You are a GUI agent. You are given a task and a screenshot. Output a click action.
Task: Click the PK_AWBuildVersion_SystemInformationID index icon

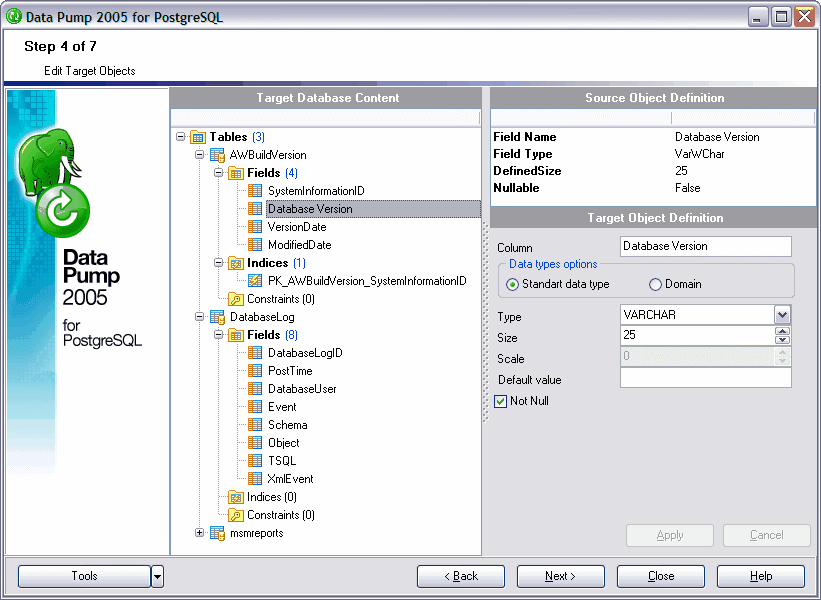[x=255, y=281]
